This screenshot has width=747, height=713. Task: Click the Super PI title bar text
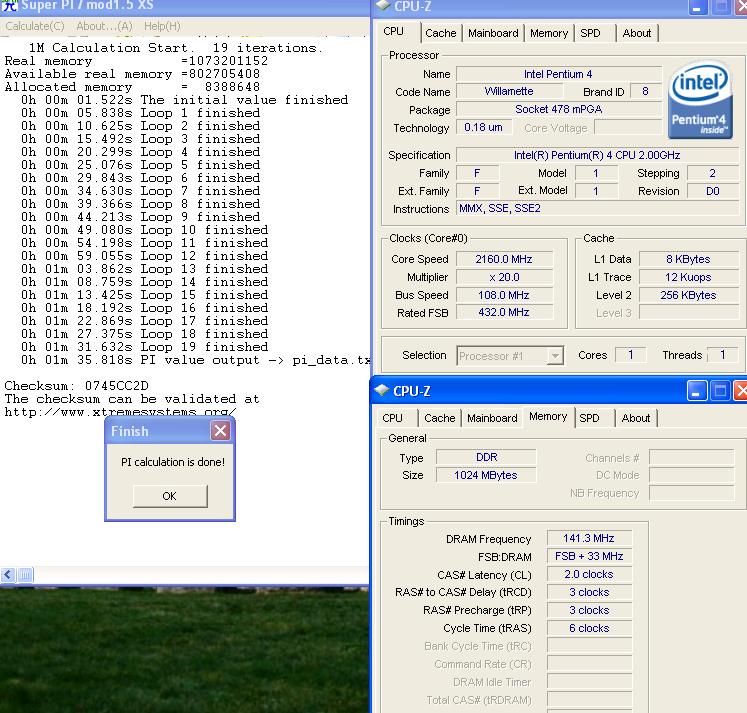(x=87, y=6)
